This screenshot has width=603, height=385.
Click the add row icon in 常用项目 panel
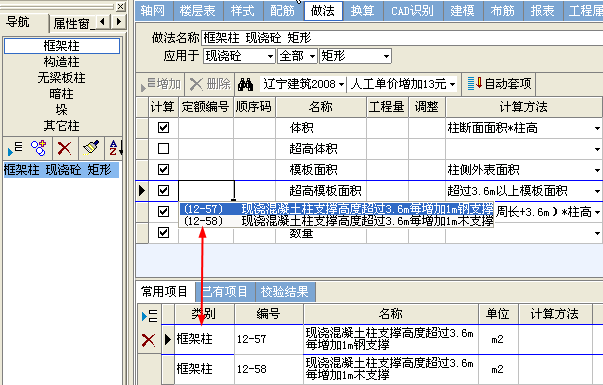149,316
